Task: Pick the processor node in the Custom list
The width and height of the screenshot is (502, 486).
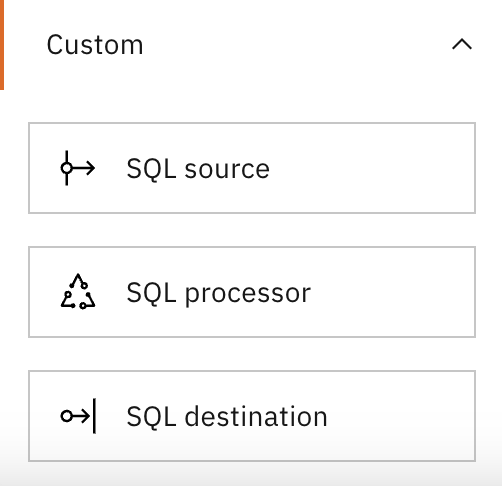Action: 252,292
